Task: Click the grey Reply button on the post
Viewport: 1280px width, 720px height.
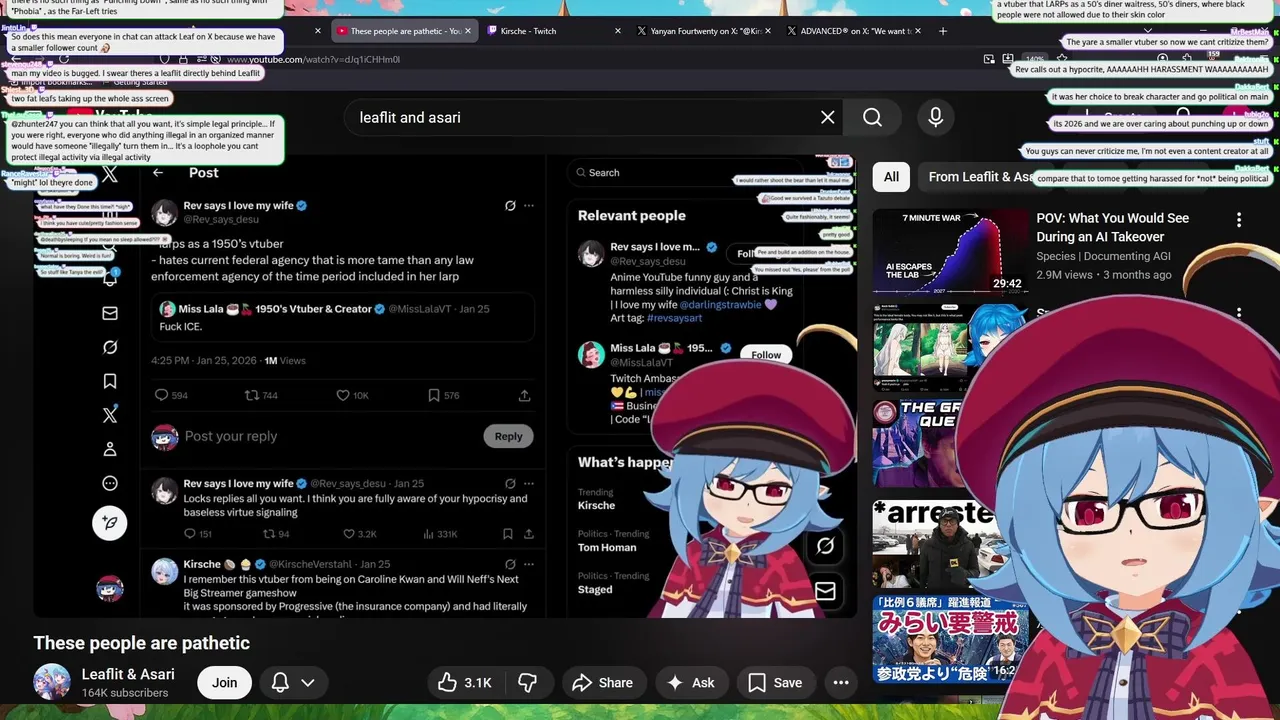Action: tap(508, 436)
